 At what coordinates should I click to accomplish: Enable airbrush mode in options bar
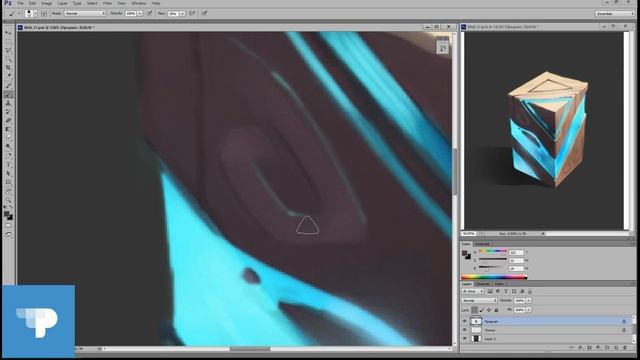[x=192, y=13]
